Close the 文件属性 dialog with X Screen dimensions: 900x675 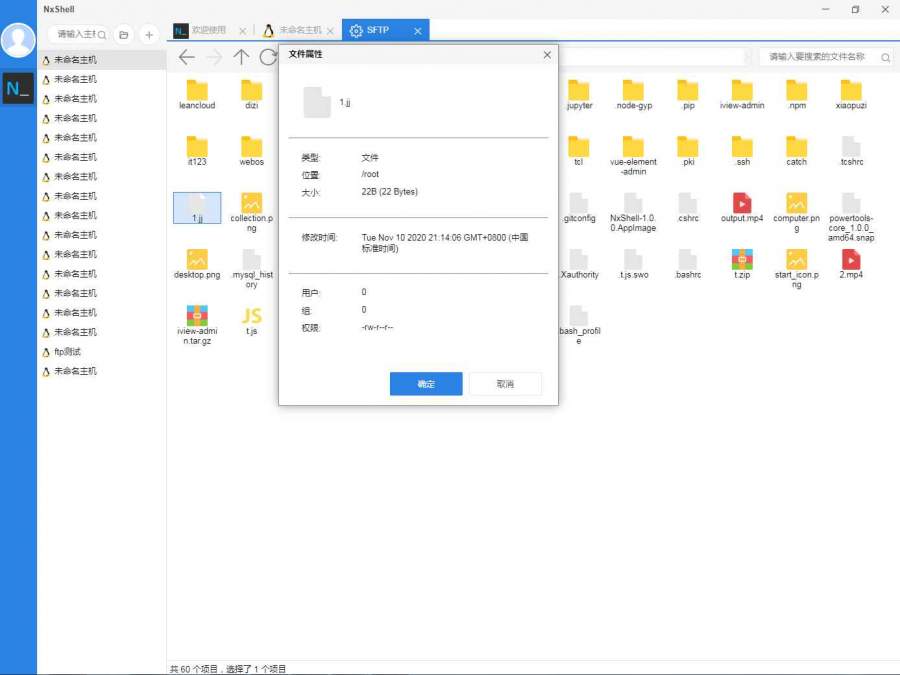[x=547, y=55]
